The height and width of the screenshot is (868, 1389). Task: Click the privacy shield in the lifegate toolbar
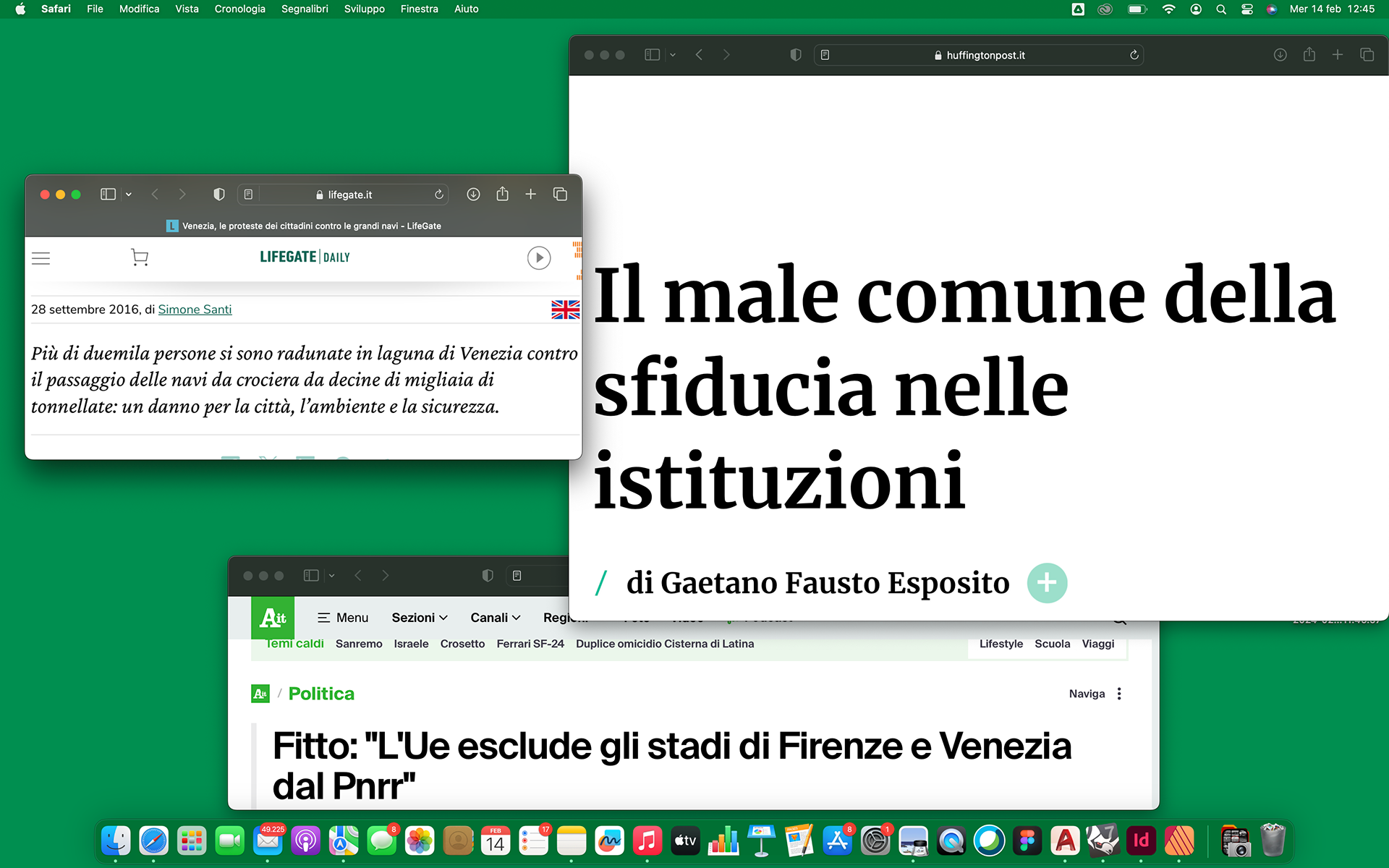point(219,194)
